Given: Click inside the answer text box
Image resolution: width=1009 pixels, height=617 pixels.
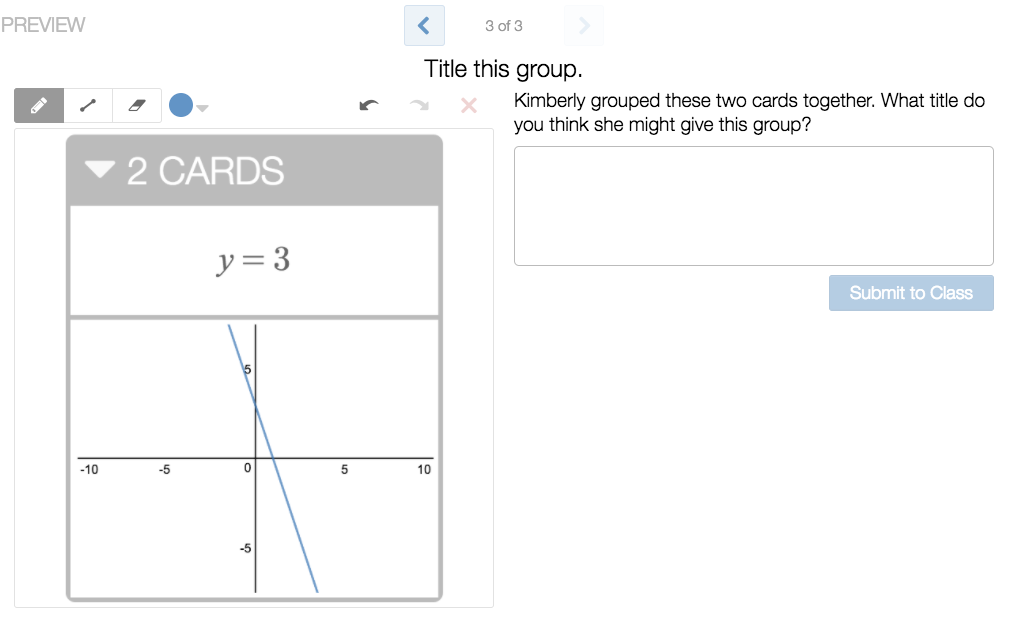Looking at the screenshot, I should pyautogui.click(x=753, y=205).
